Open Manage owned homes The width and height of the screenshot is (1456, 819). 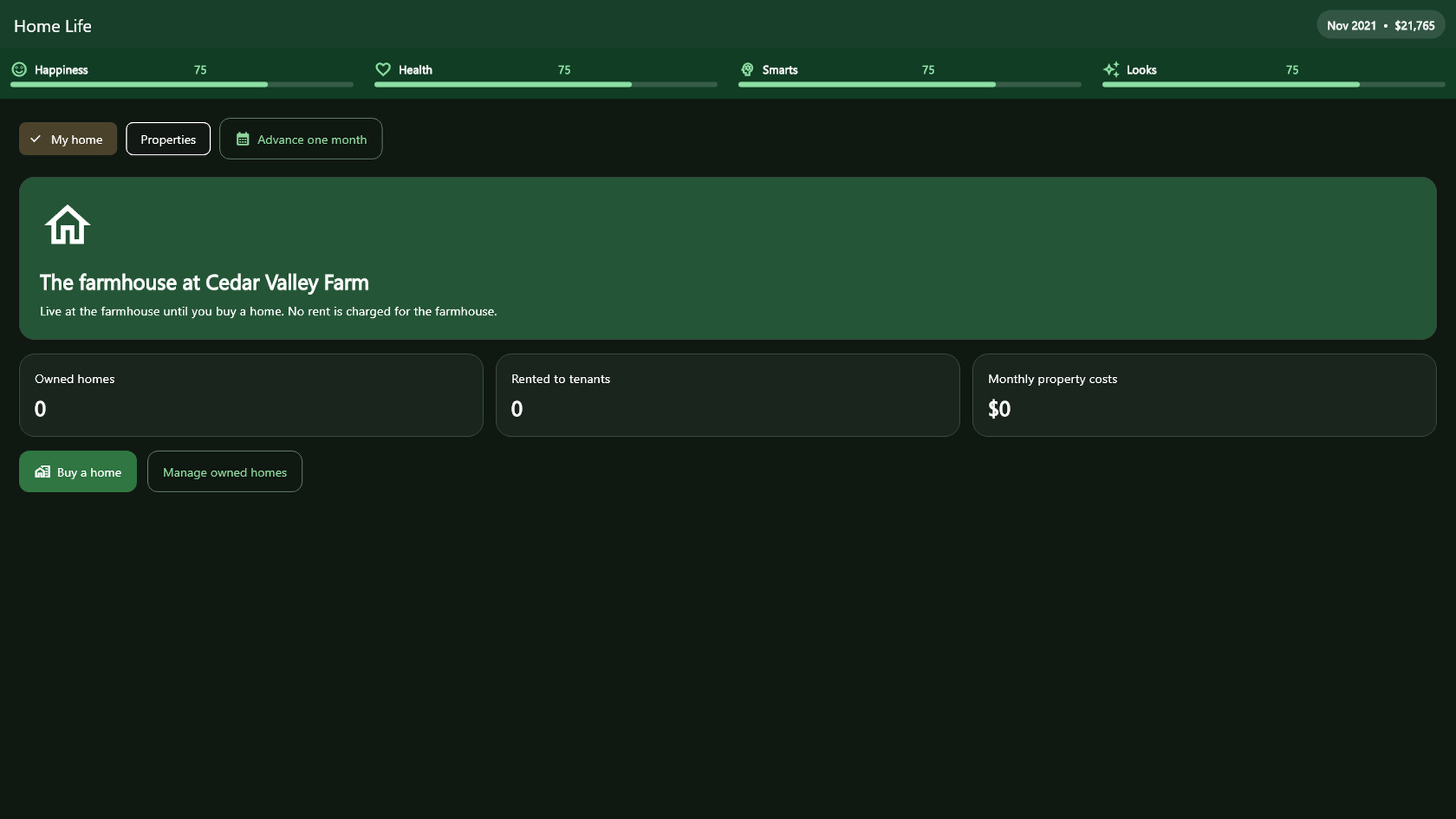[224, 472]
